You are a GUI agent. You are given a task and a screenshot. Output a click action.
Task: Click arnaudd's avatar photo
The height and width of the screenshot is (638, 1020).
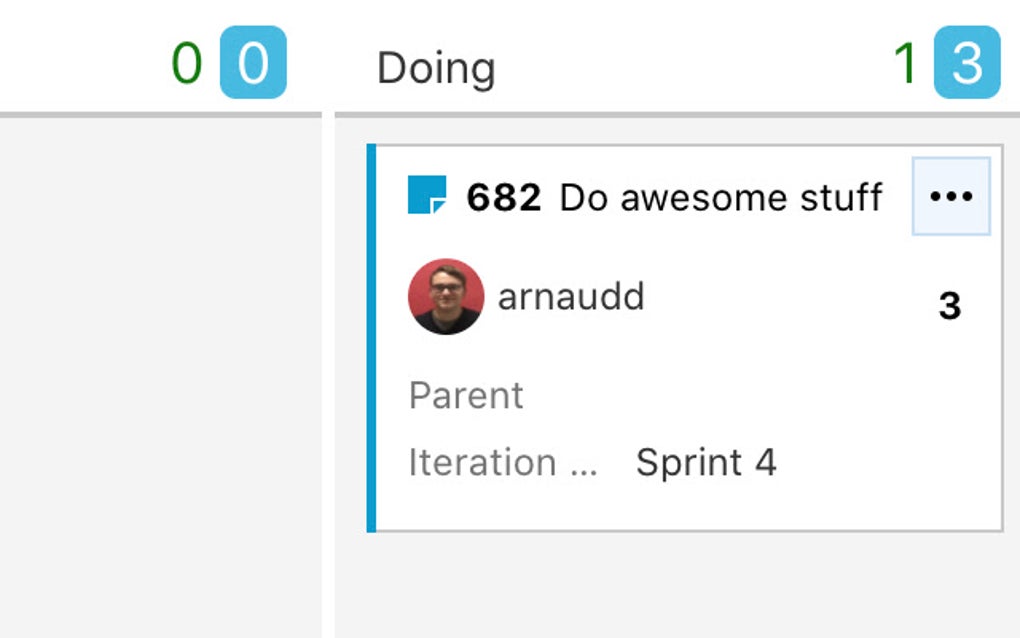tap(446, 297)
